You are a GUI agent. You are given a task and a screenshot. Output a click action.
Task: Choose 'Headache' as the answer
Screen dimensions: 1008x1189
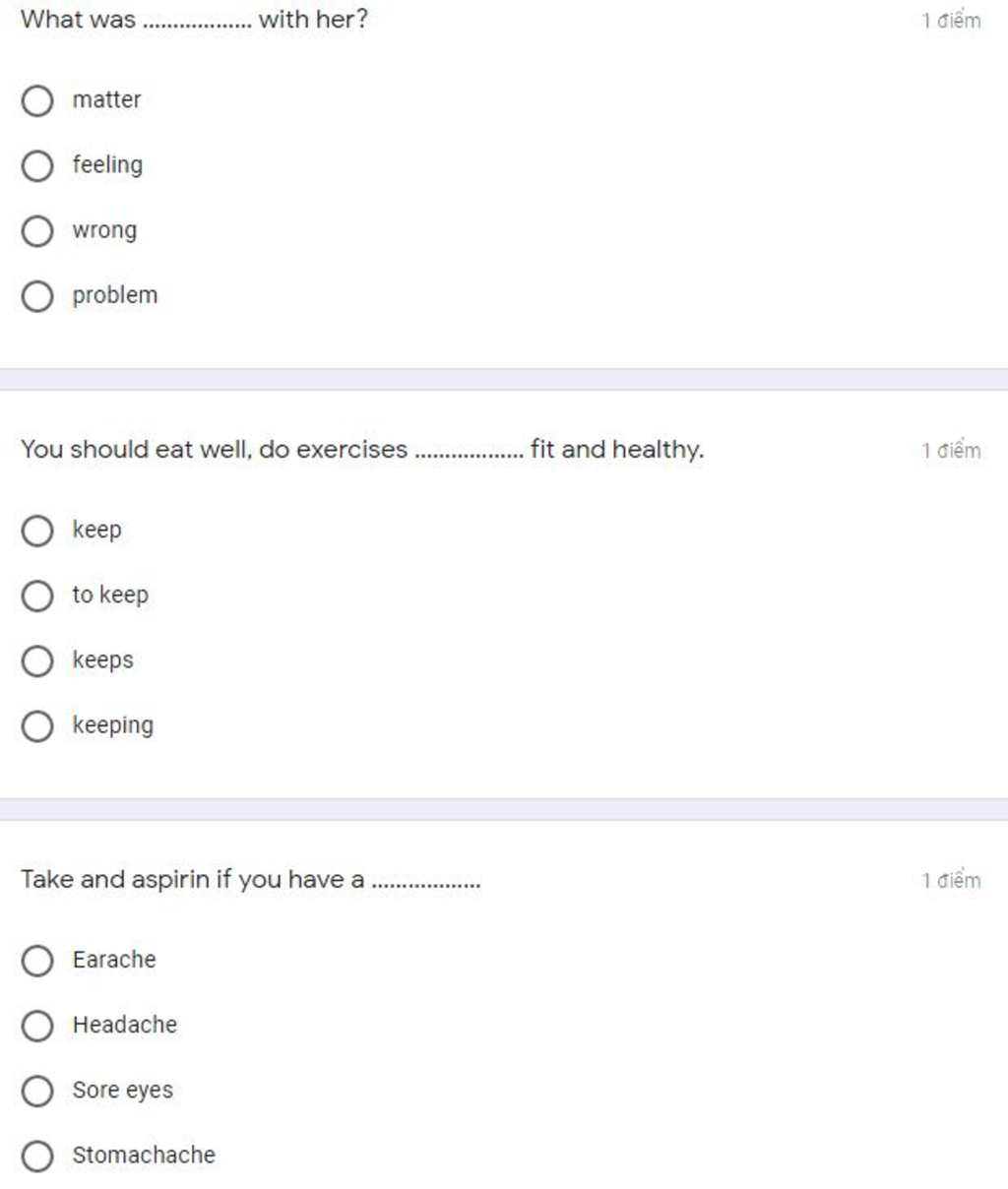(x=37, y=1026)
